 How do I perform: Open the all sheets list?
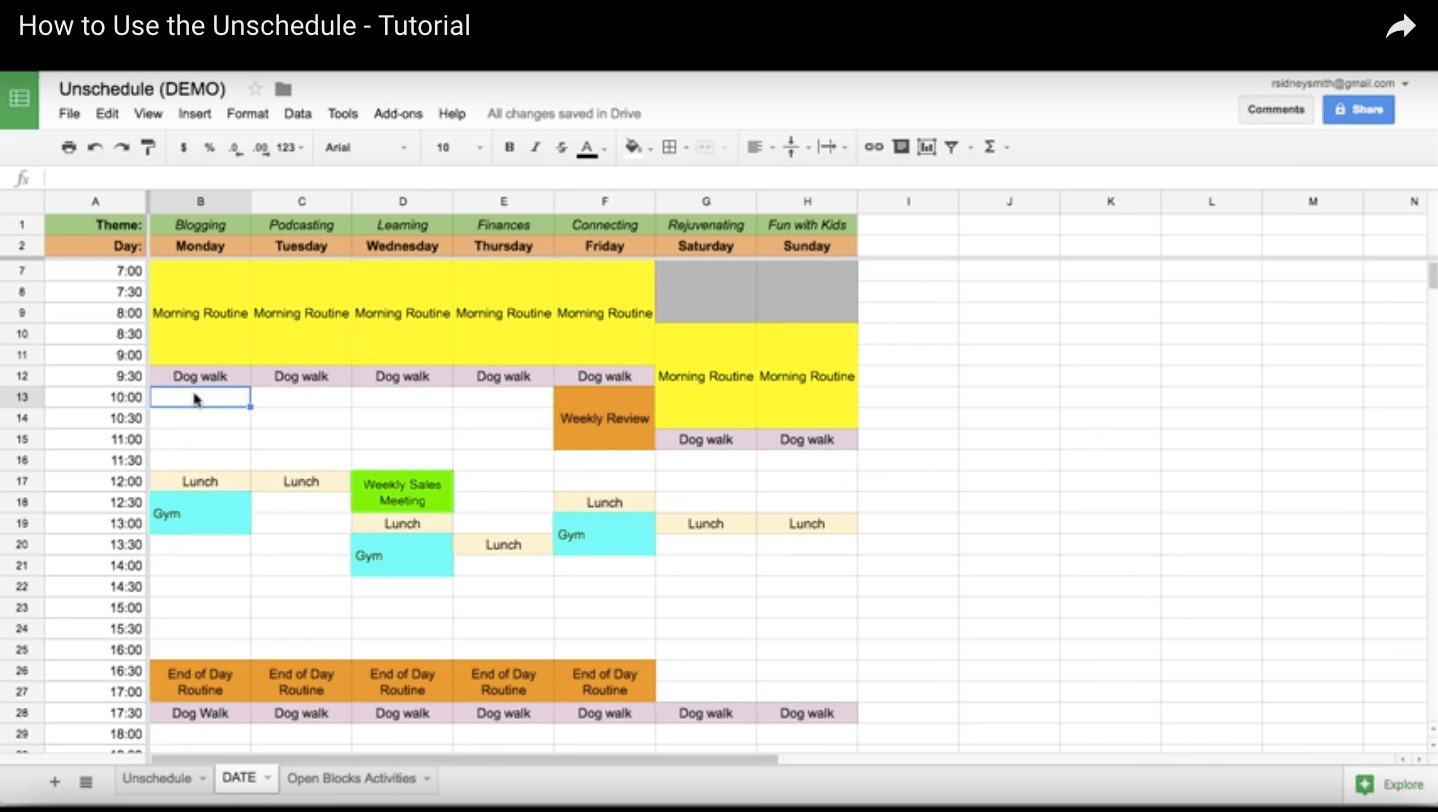tap(86, 781)
